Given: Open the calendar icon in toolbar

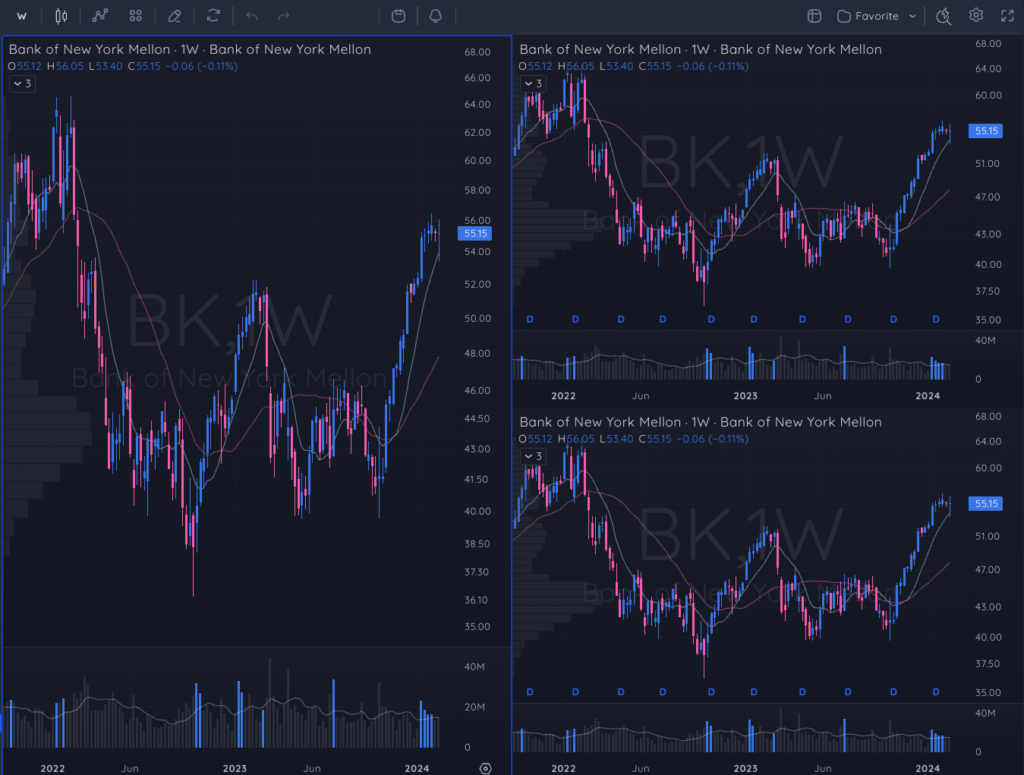Looking at the screenshot, I should click(398, 16).
